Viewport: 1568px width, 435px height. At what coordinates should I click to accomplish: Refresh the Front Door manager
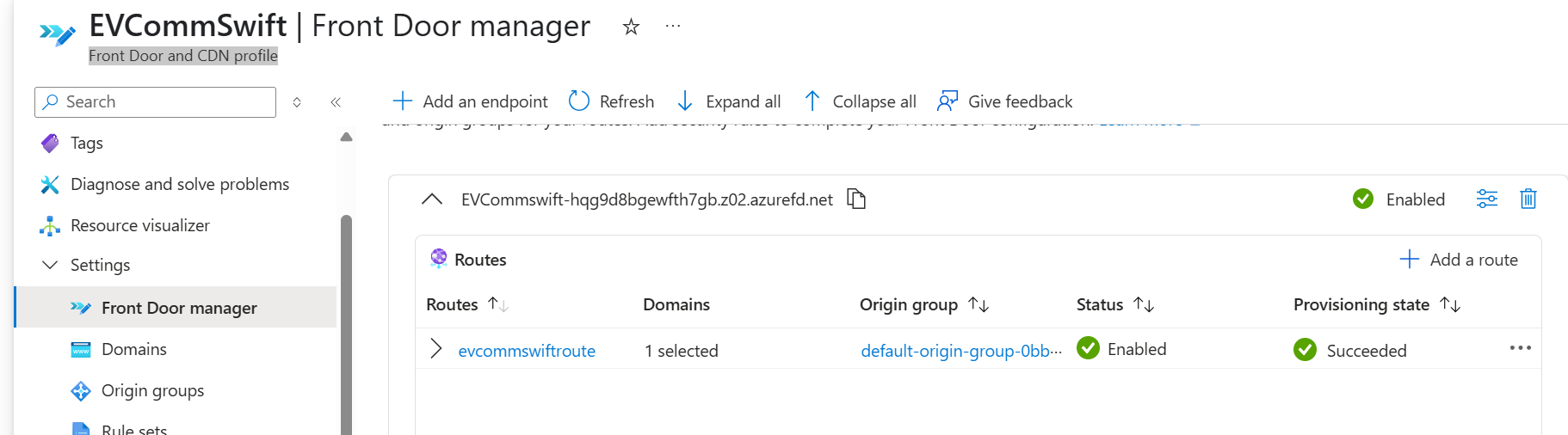click(x=612, y=101)
